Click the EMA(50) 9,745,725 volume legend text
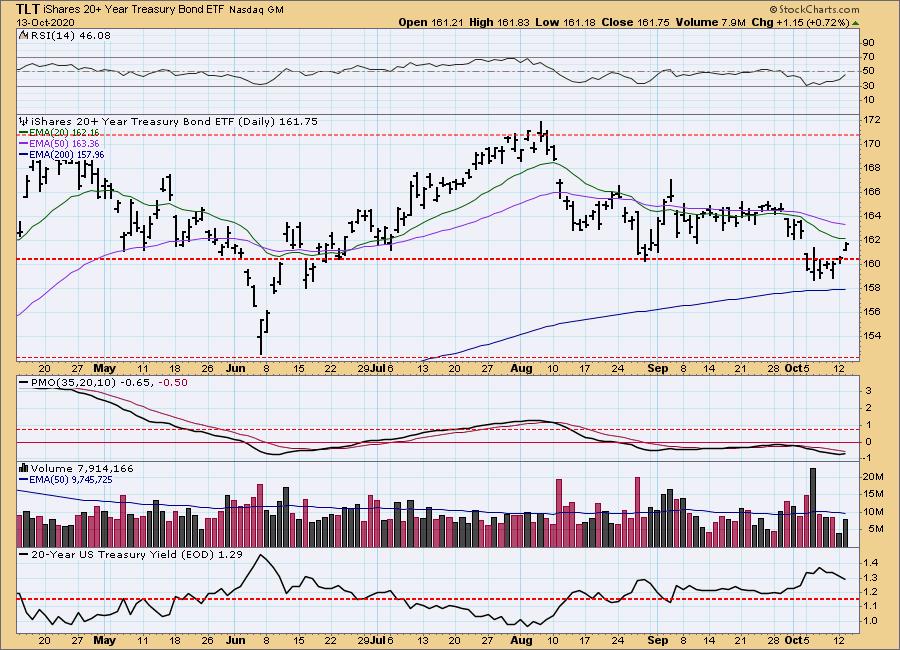This screenshot has width=900, height=650. click(71, 479)
